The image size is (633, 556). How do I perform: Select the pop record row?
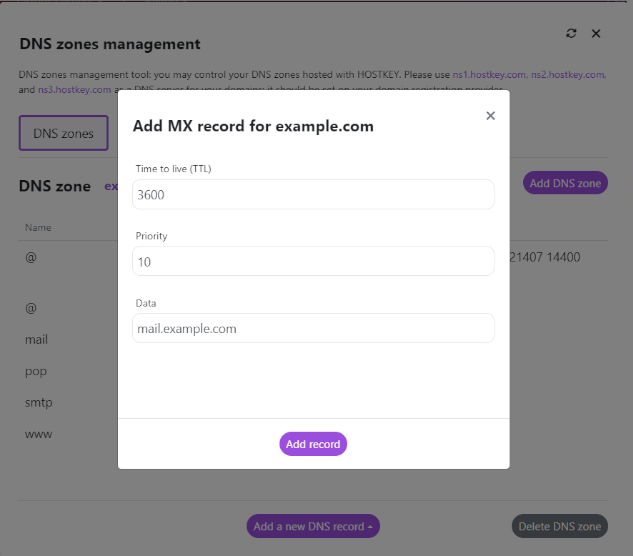pyautogui.click(x=35, y=371)
